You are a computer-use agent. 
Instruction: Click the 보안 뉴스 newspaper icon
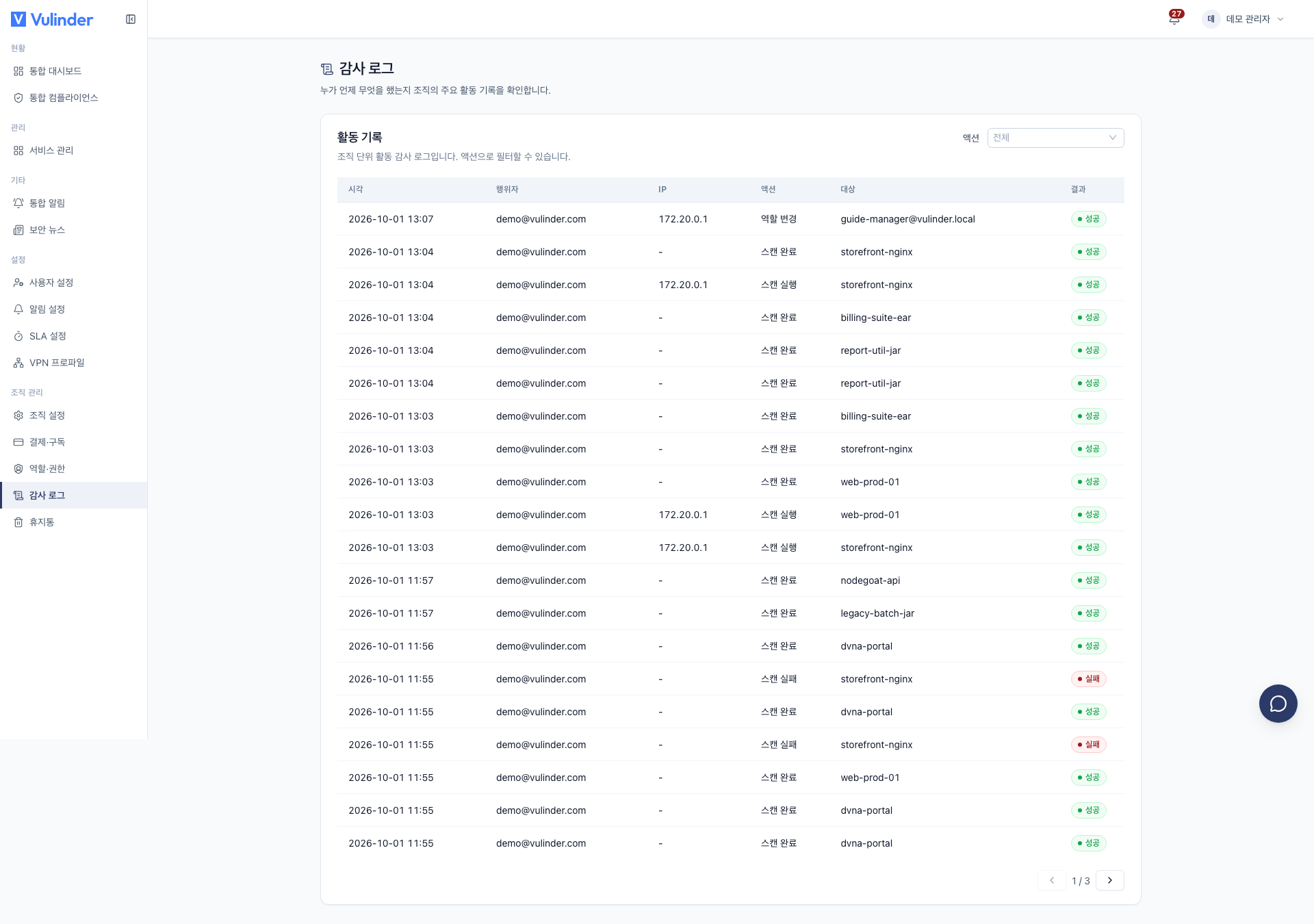click(18, 230)
